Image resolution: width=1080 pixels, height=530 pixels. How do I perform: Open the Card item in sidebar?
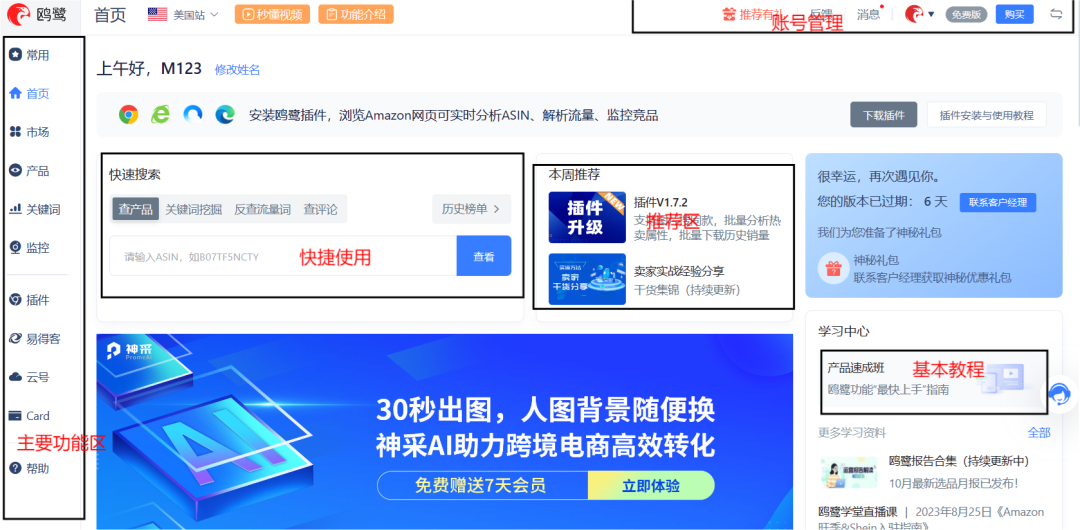tap(30, 416)
